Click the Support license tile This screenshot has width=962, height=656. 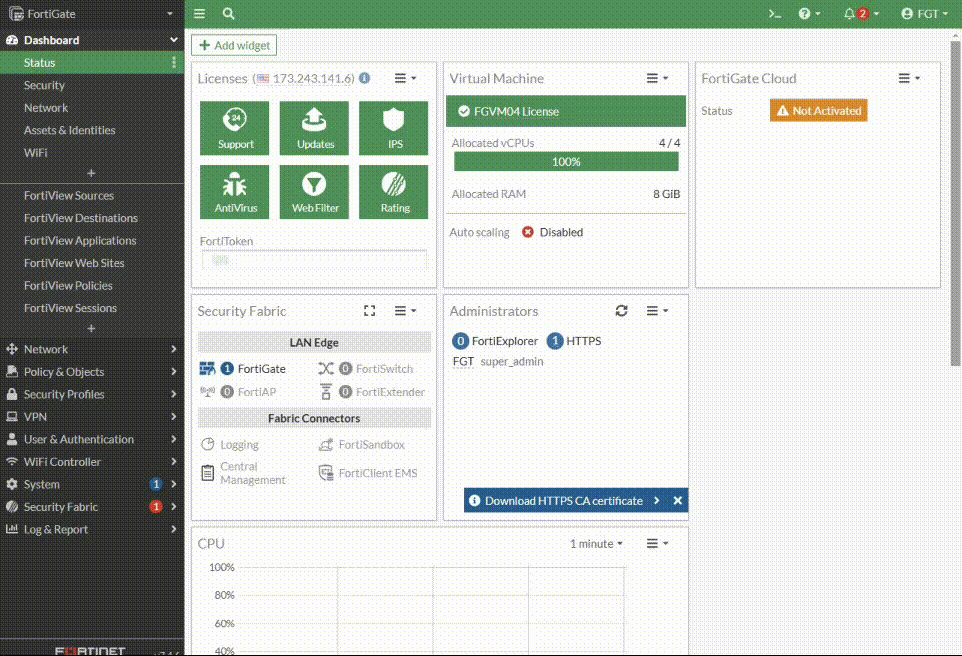pos(235,128)
